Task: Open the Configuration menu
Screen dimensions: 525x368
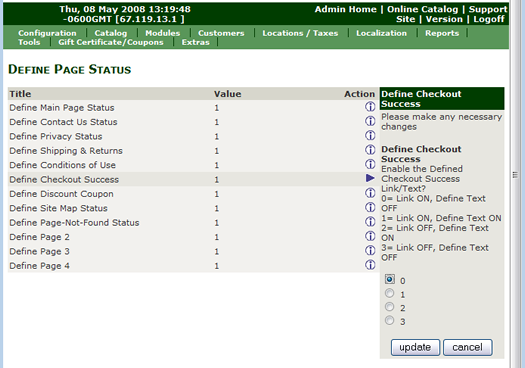Action: point(47,33)
